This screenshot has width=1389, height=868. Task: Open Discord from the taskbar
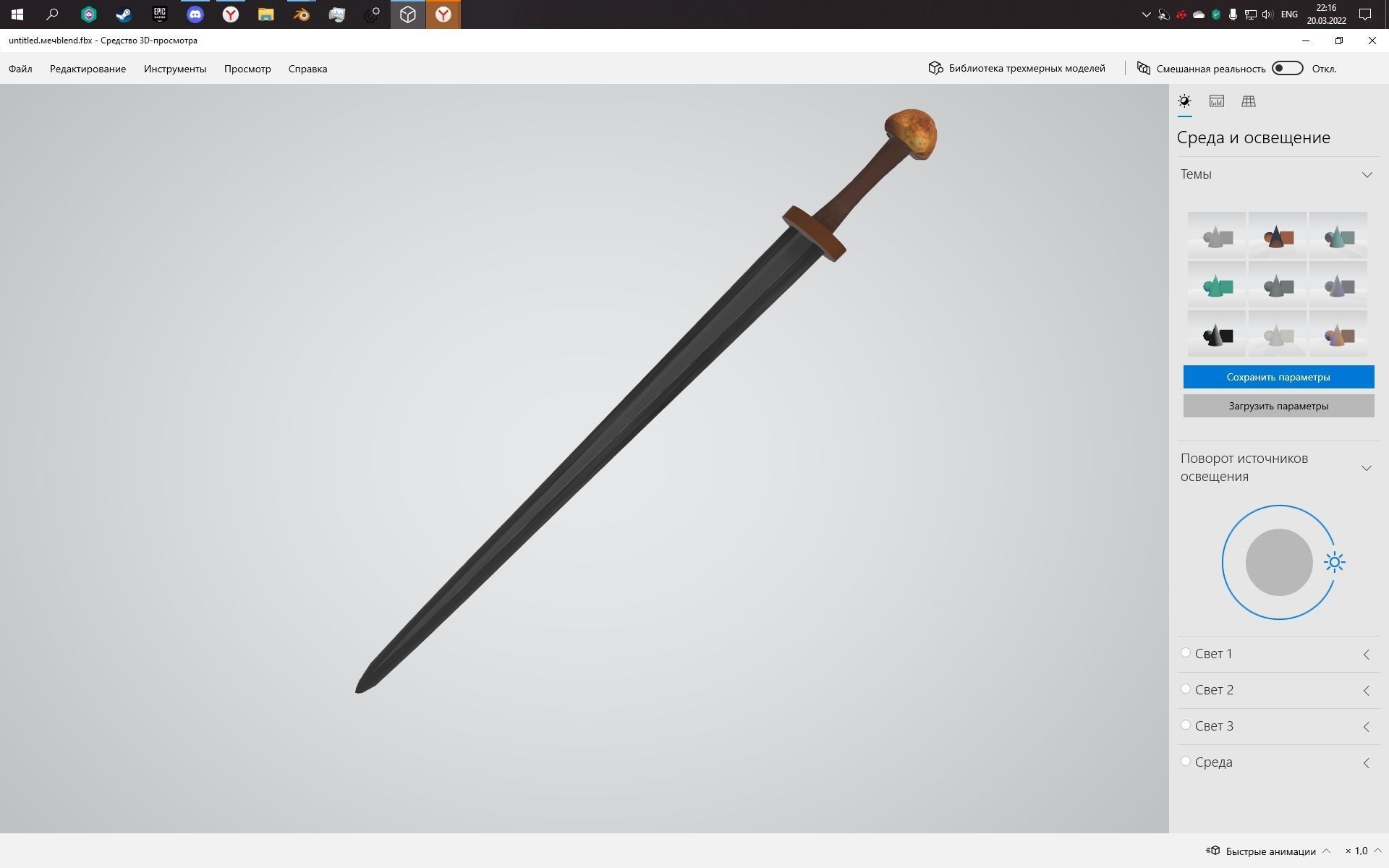(195, 14)
